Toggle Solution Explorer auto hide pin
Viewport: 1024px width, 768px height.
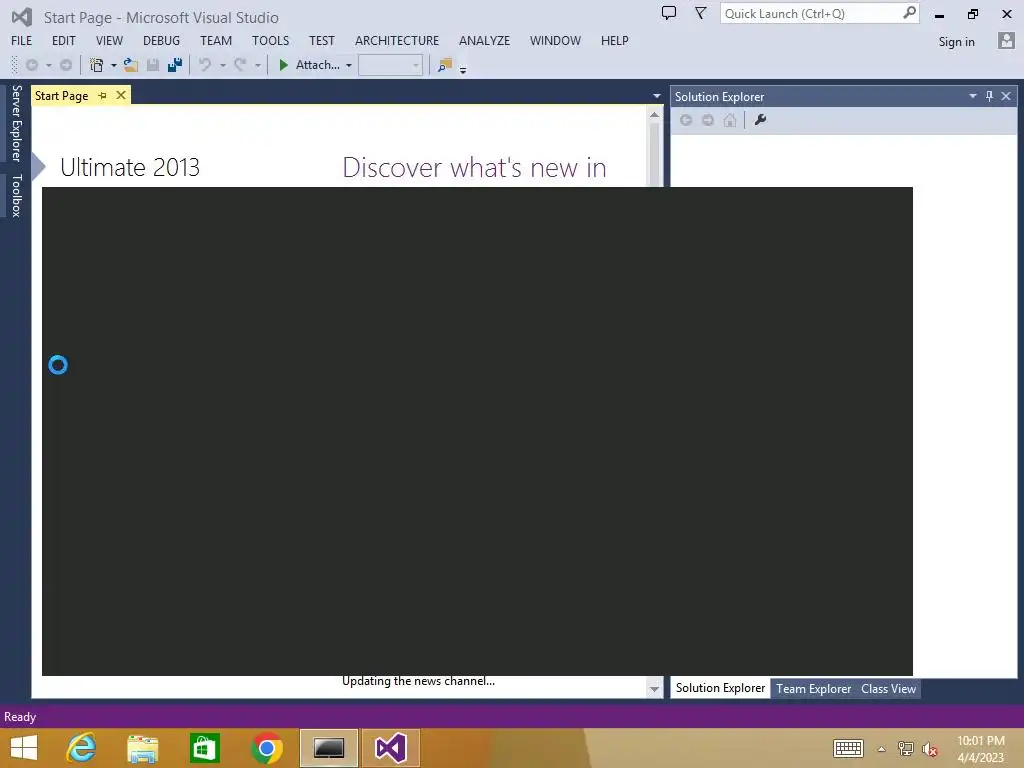click(x=989, y=96)
